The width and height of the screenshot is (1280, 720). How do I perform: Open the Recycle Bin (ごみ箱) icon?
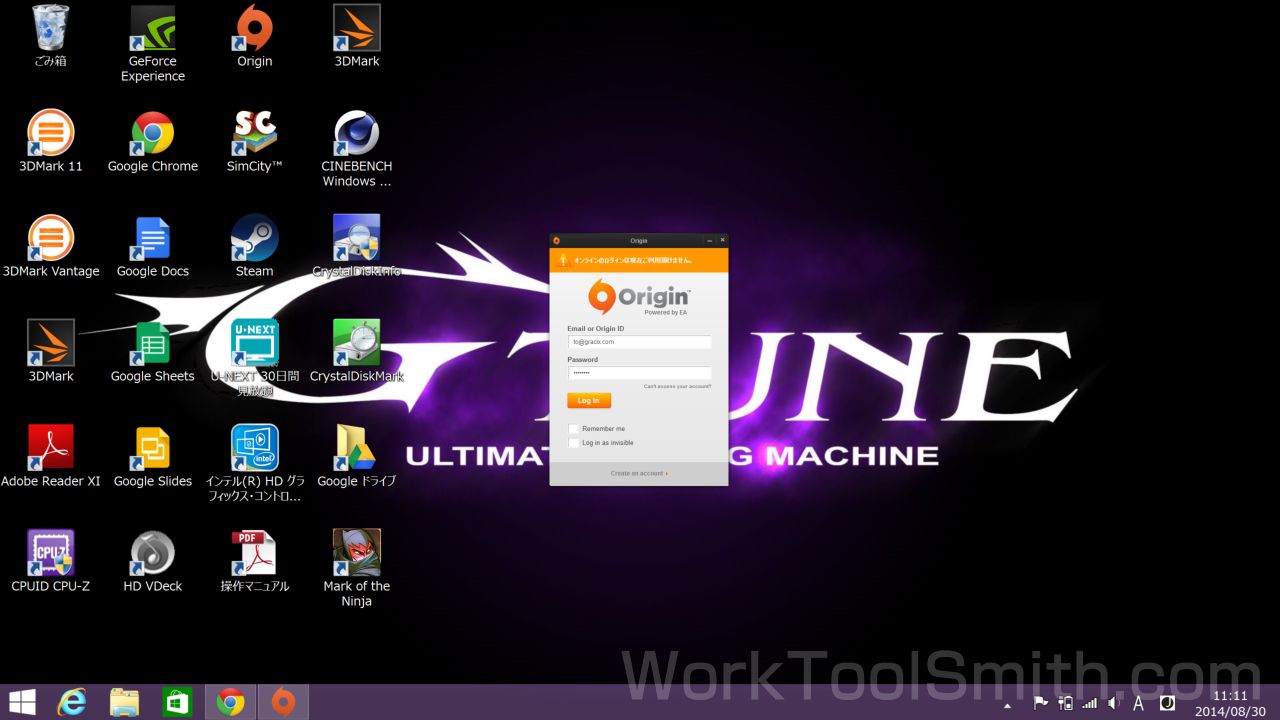[x=48, y=36]
